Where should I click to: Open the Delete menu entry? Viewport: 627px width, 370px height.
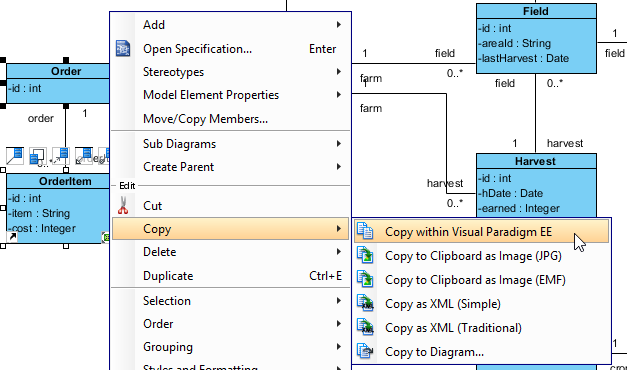pos(230,252)
